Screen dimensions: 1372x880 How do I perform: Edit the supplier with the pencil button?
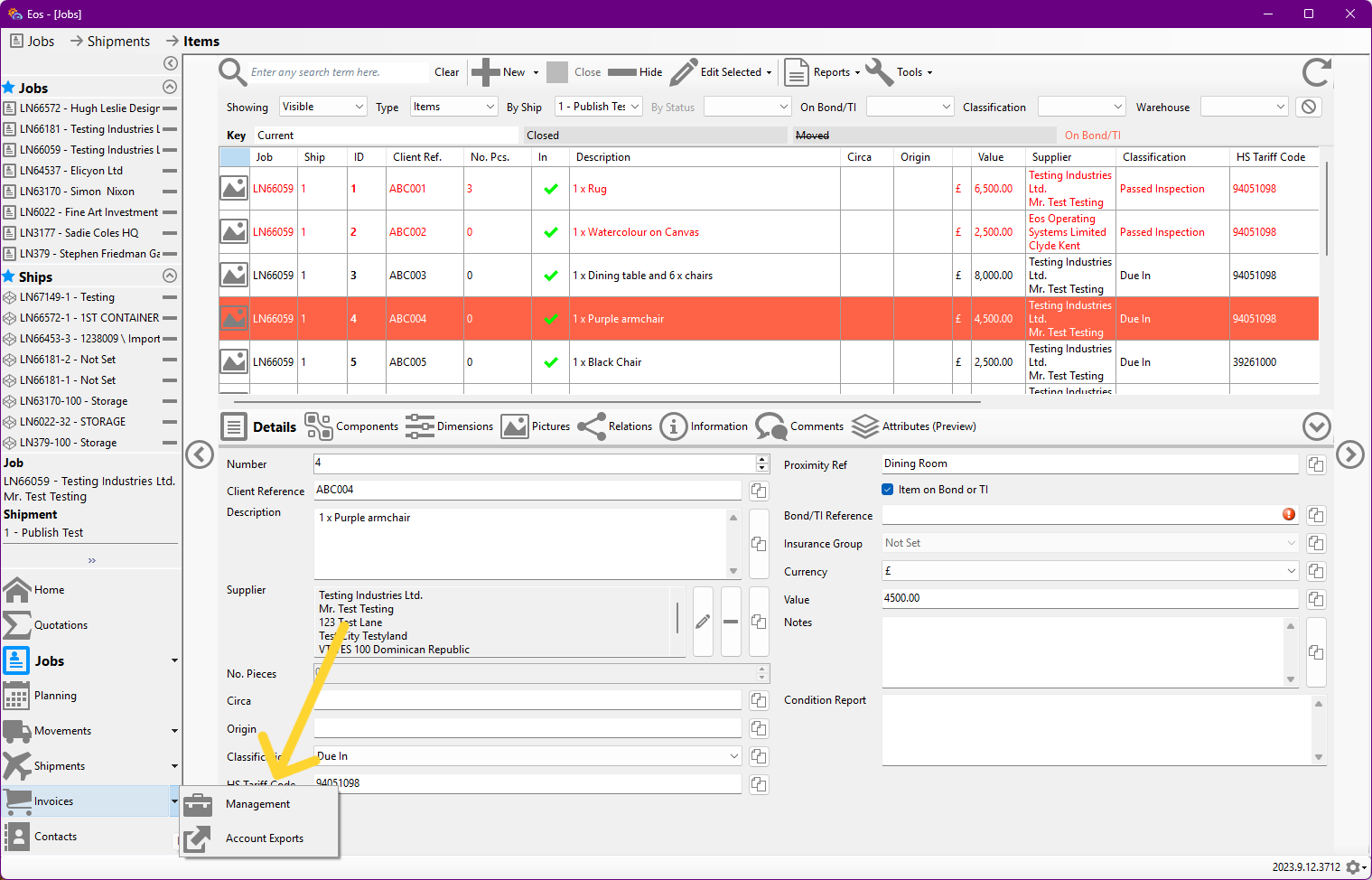point(703,622)
